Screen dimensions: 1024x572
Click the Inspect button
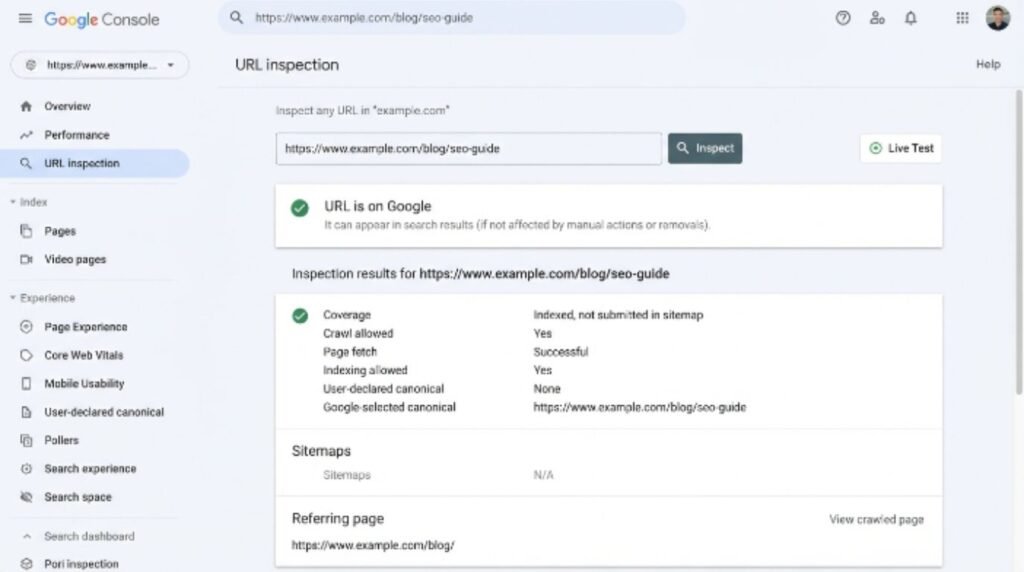point(705,148)
